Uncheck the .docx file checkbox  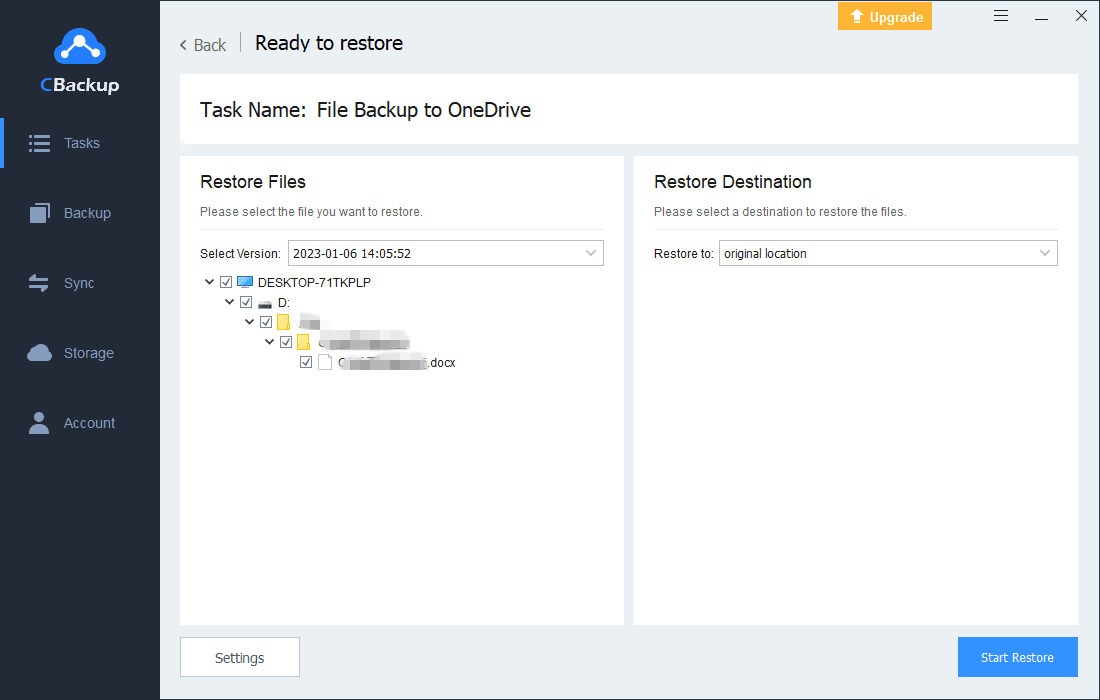point(306,362)
